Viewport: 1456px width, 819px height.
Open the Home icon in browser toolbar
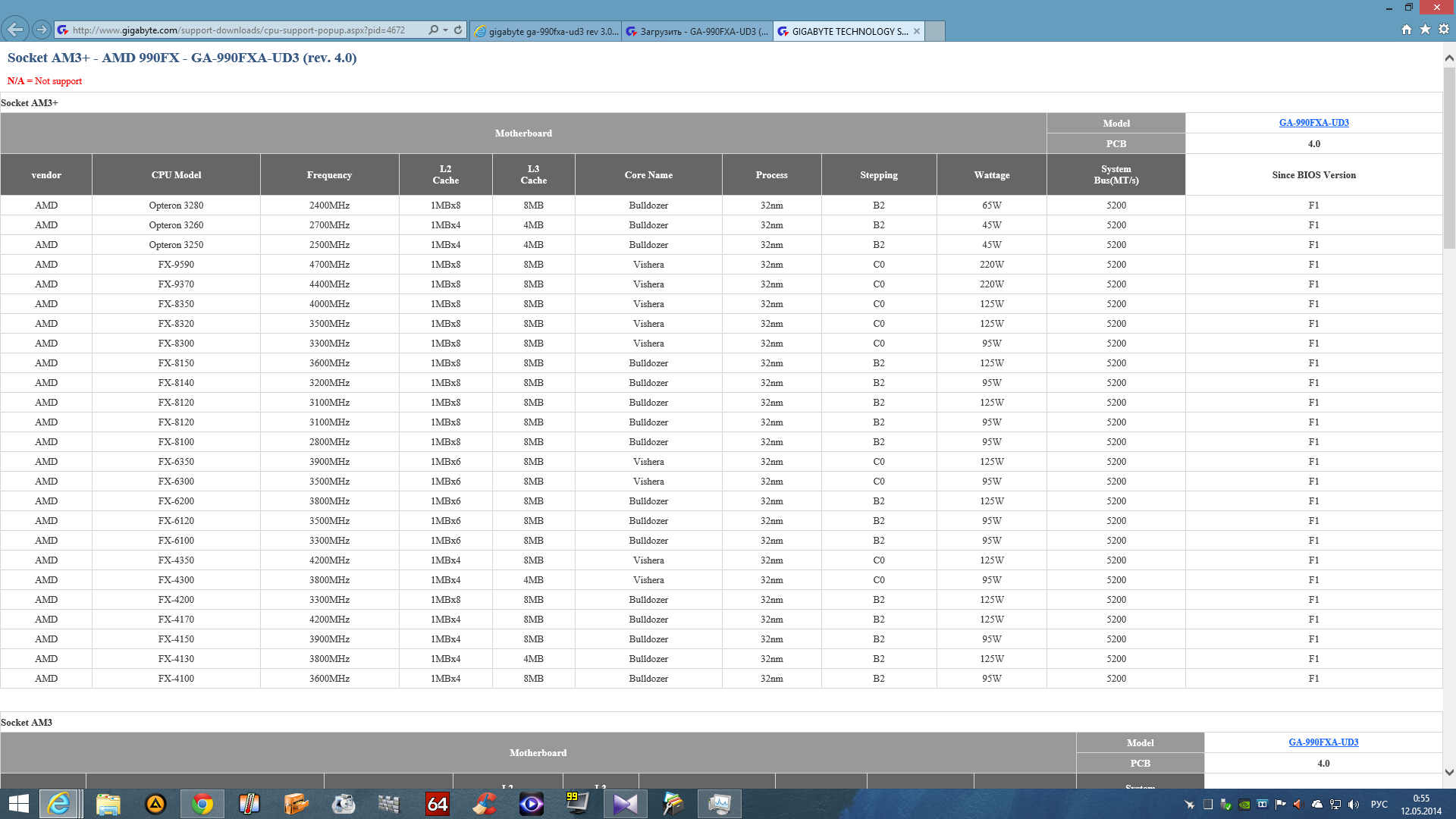click(1407, 30)
